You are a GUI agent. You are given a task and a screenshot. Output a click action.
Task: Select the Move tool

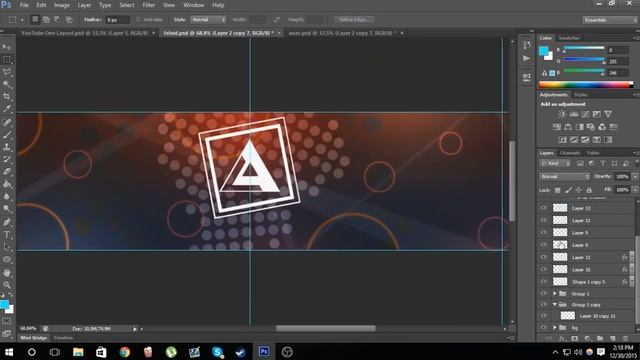pyautogui.click(x=7, y=47)
